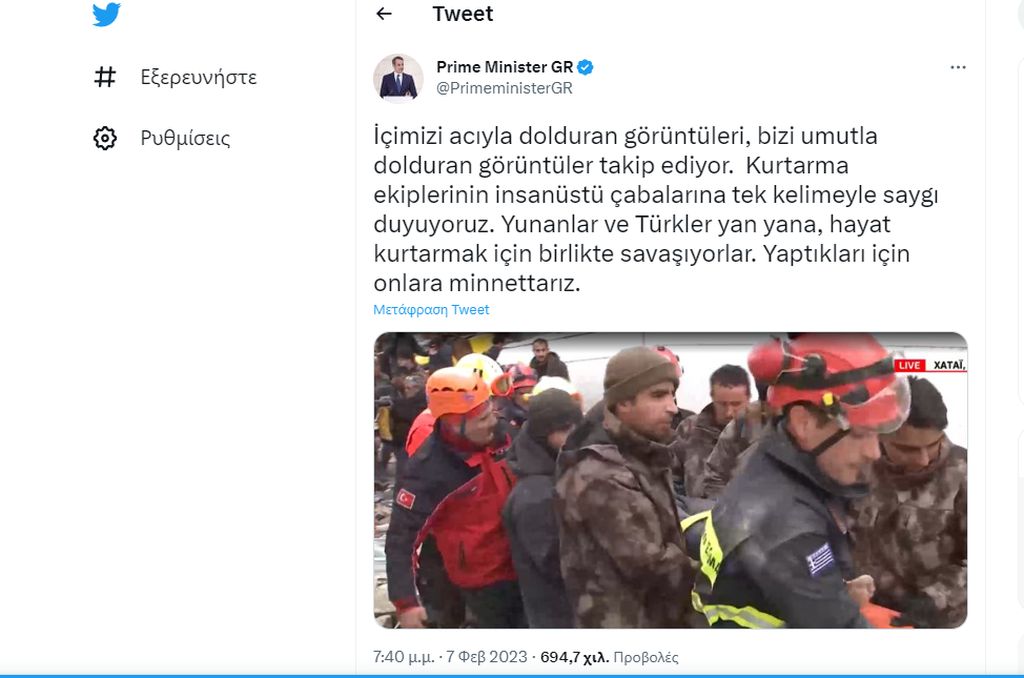Click the blue verified badge
The image size is (1024, 678).
(585, 67)
